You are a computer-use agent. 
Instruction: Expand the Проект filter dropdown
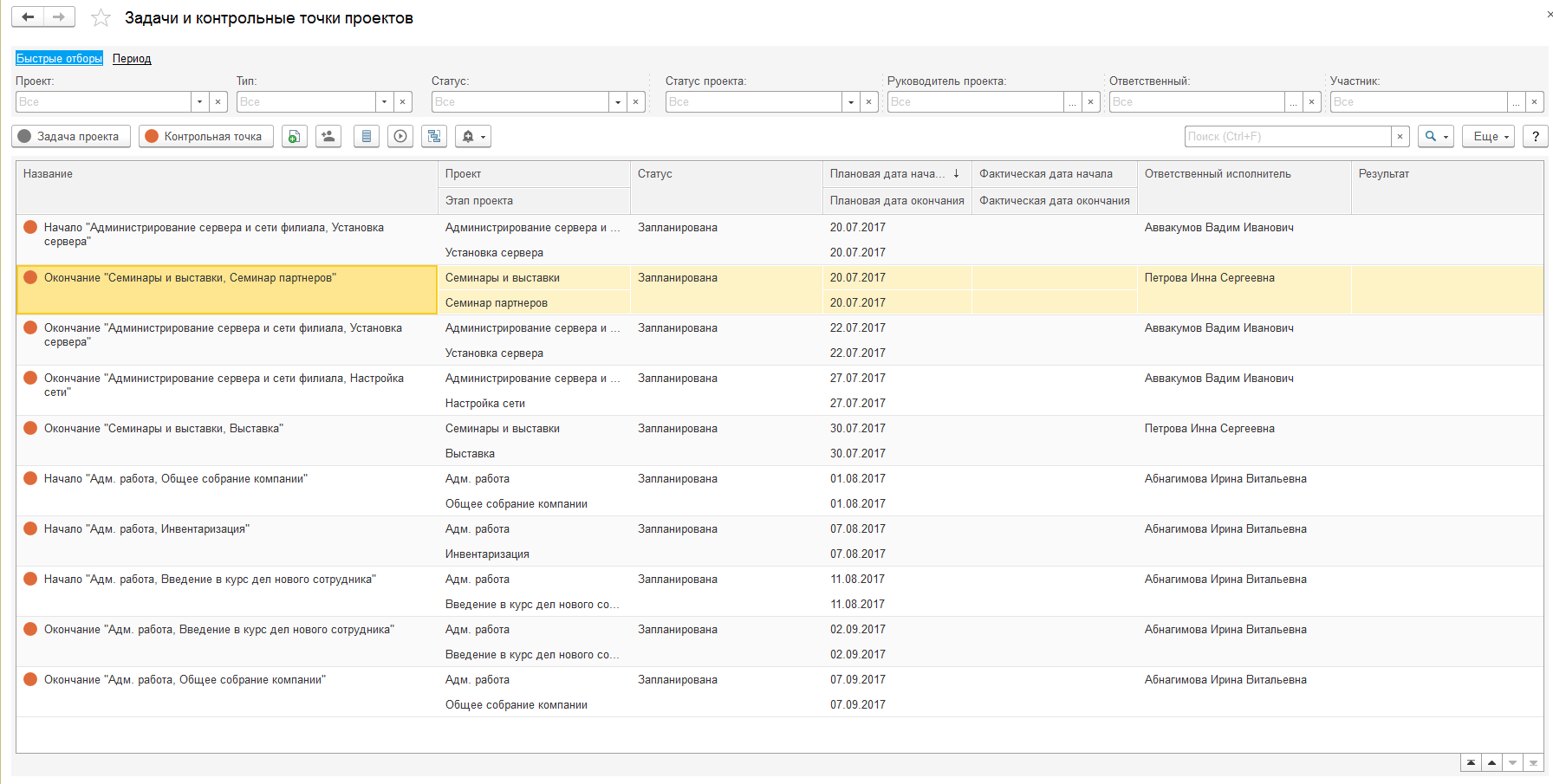coord(199,101)
